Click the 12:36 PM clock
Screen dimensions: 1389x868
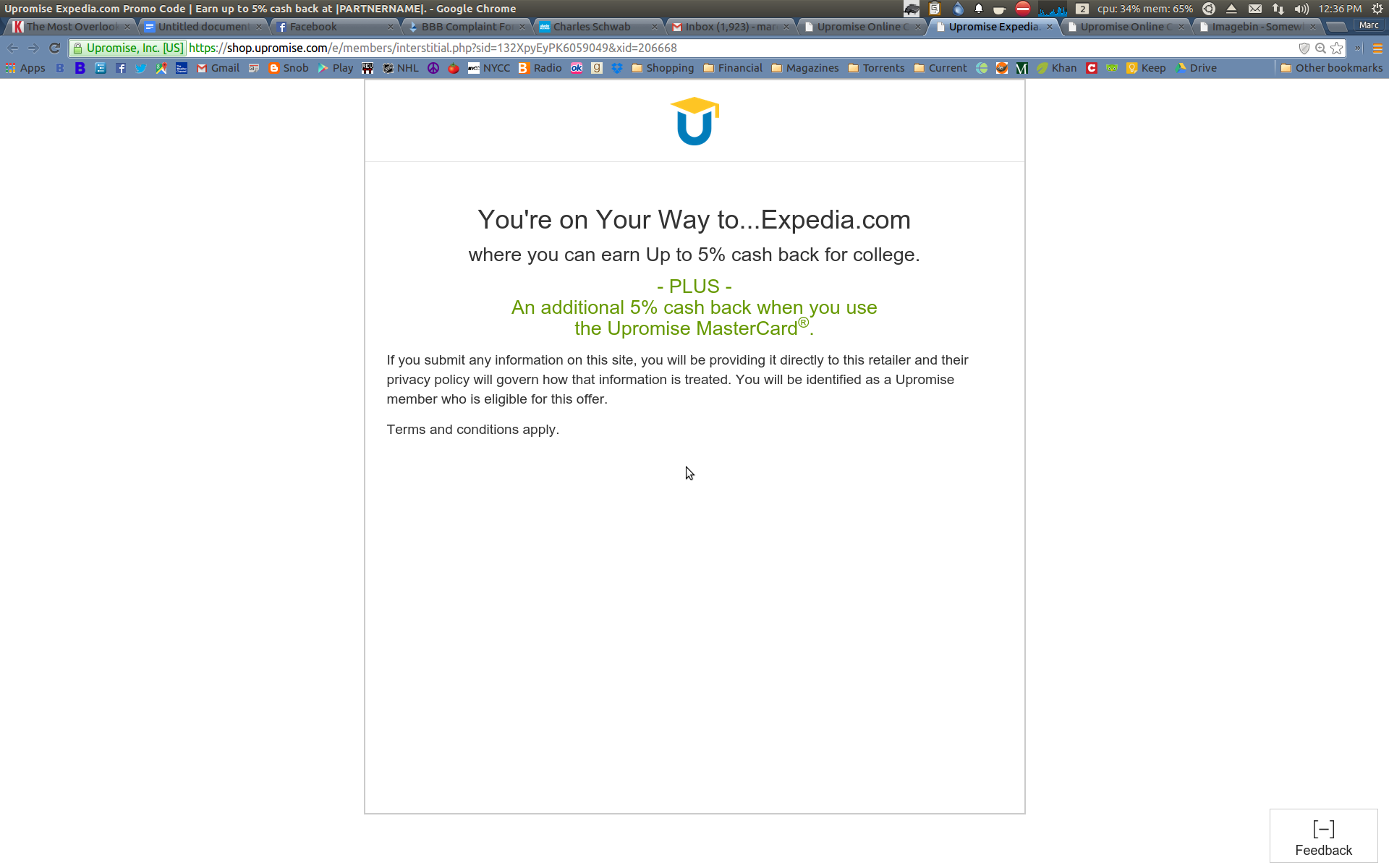coord(1340,9)
